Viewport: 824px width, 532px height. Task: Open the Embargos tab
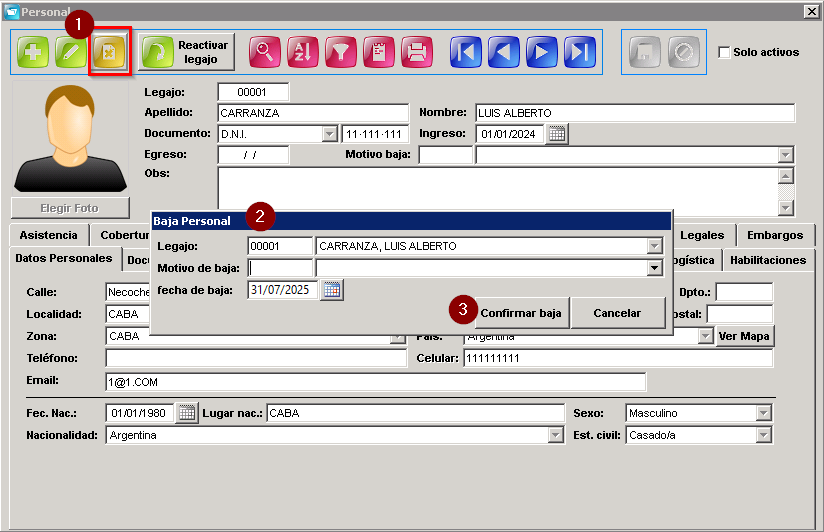point(775,235)
